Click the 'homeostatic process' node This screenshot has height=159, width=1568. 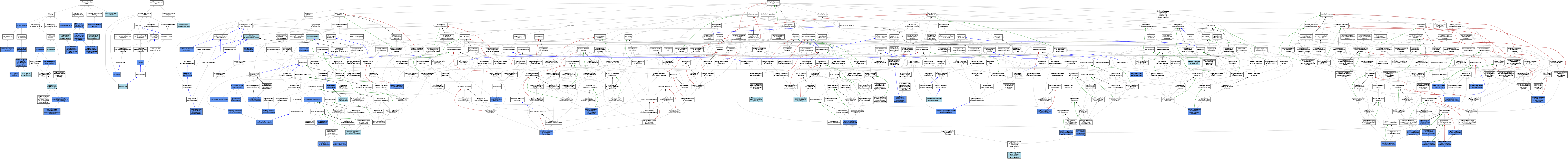click(309, 14)
